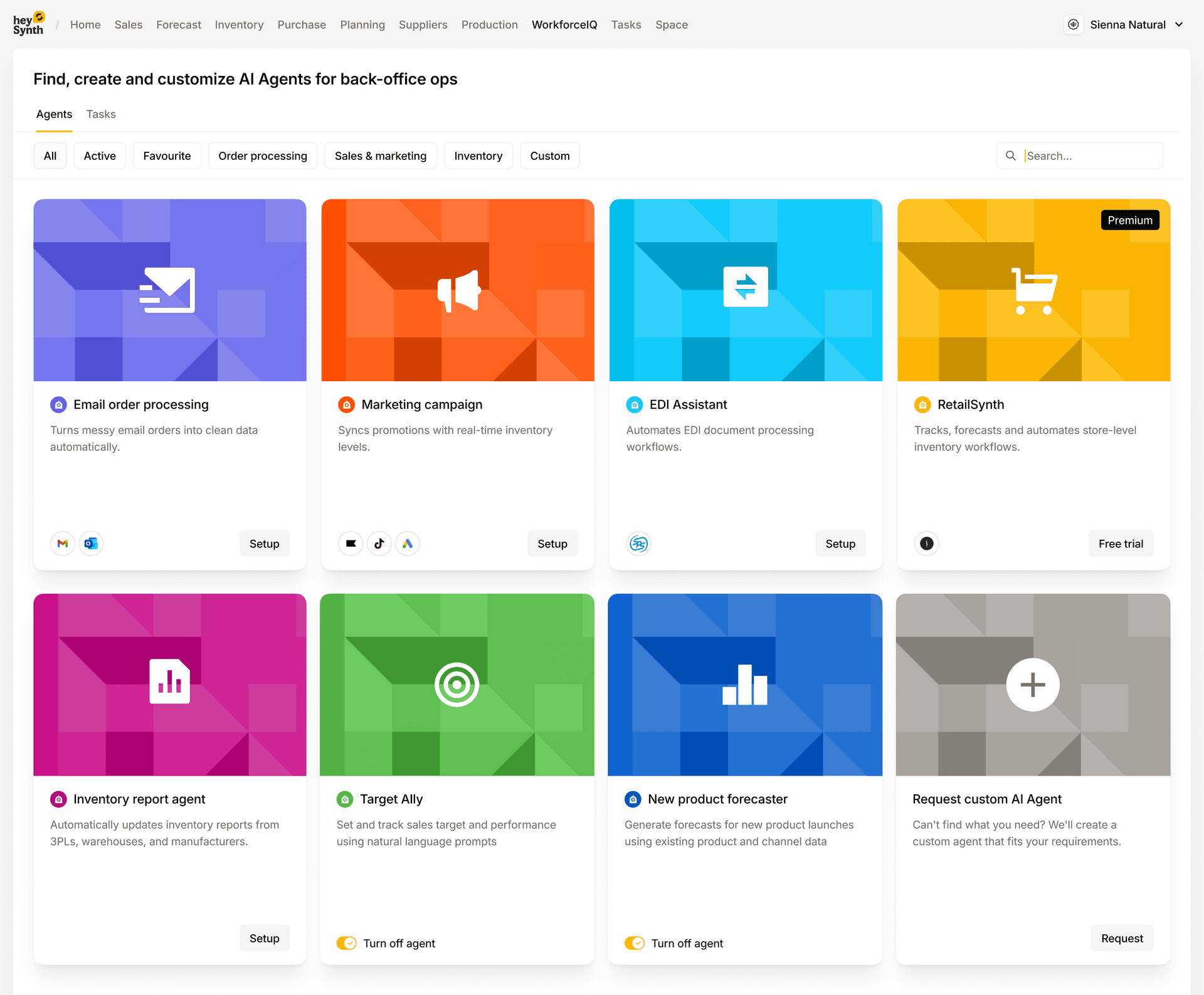Click Setup on Email order processing card
1204x995 pixels.
coord(264,544)
